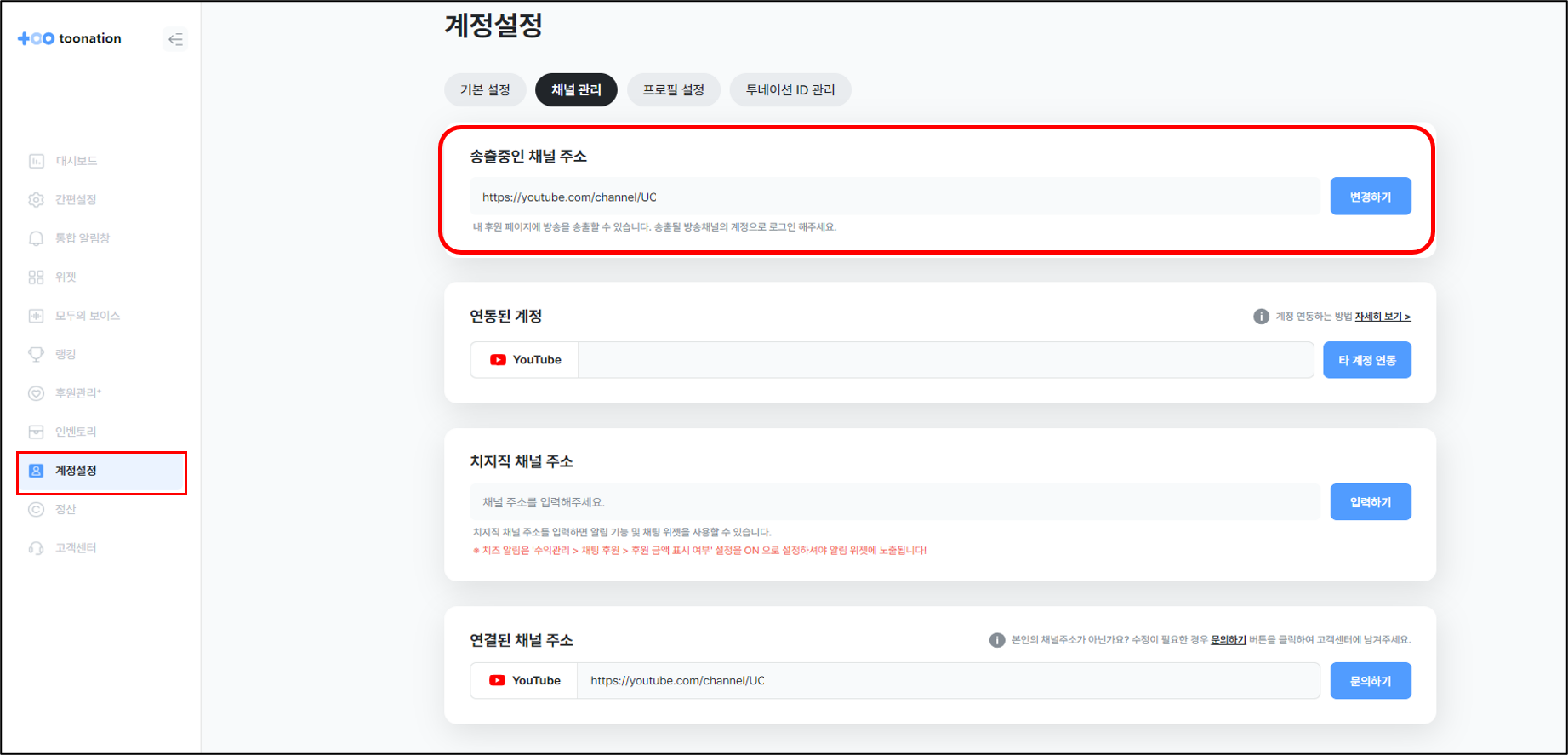Viewport: 1568px width, 755px height.
Task: Switch to the 프로필 설정 tab
Action: pyautogui.click(x=674, y=90)
